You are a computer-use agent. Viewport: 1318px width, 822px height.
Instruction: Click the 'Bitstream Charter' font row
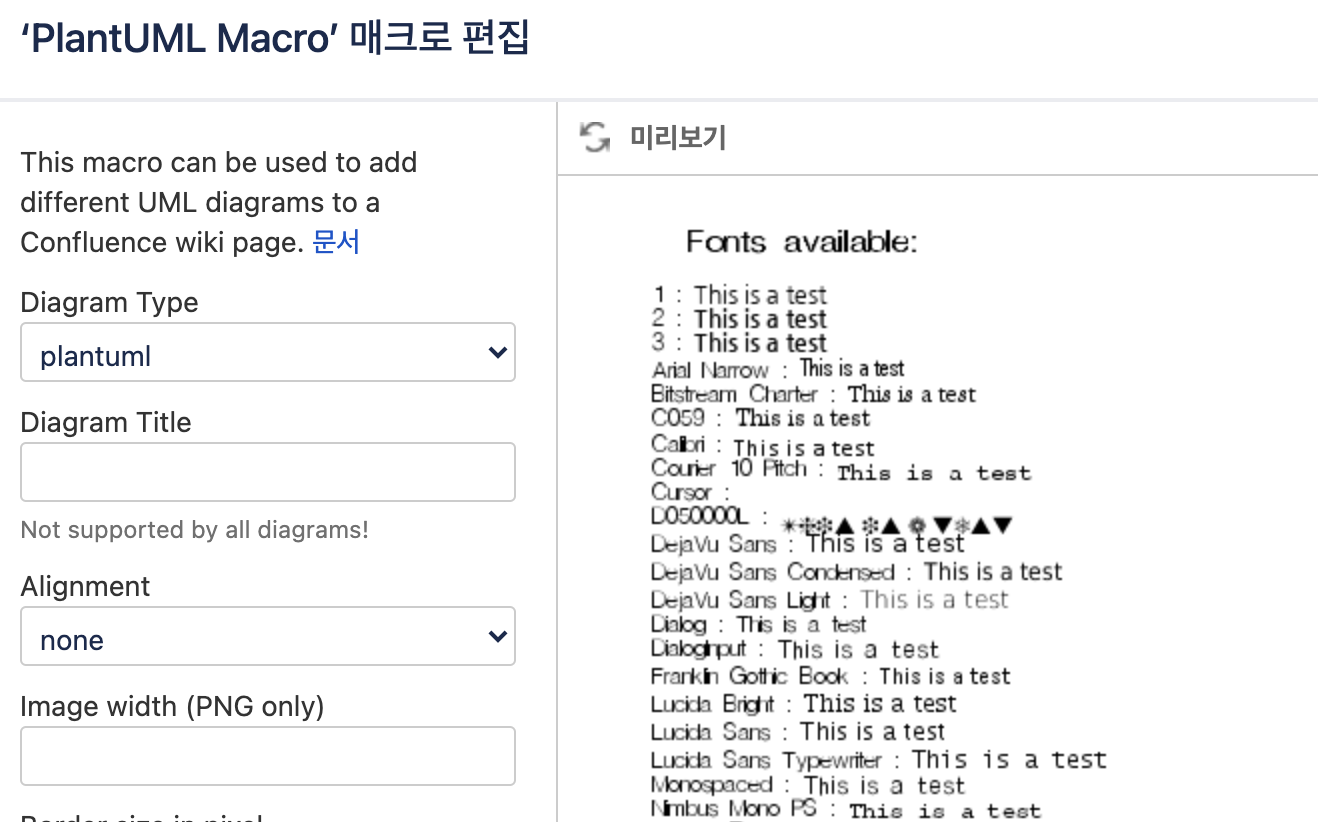click(x=813, y=394)
